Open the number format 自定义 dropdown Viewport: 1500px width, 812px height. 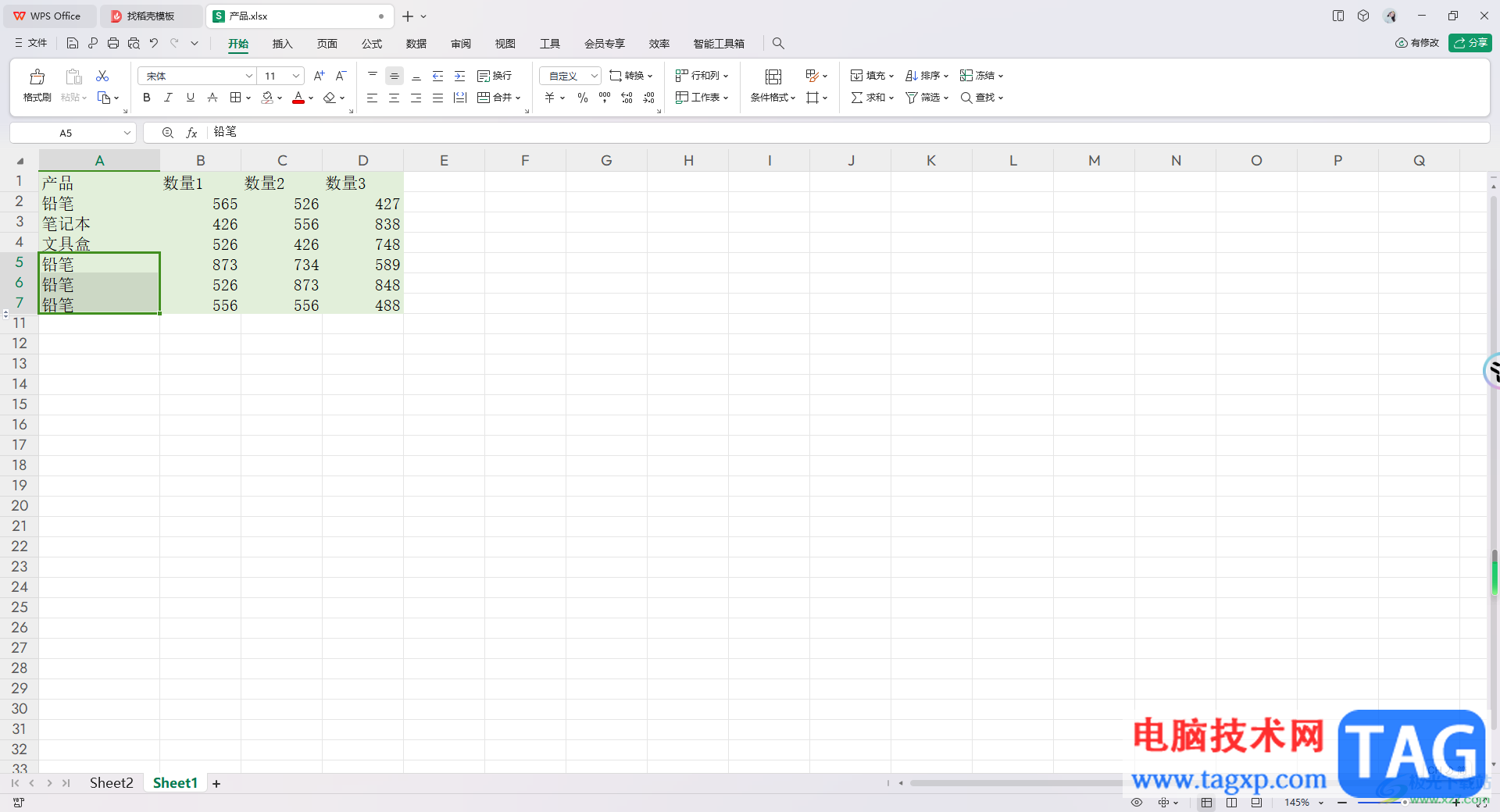(595, 76)
